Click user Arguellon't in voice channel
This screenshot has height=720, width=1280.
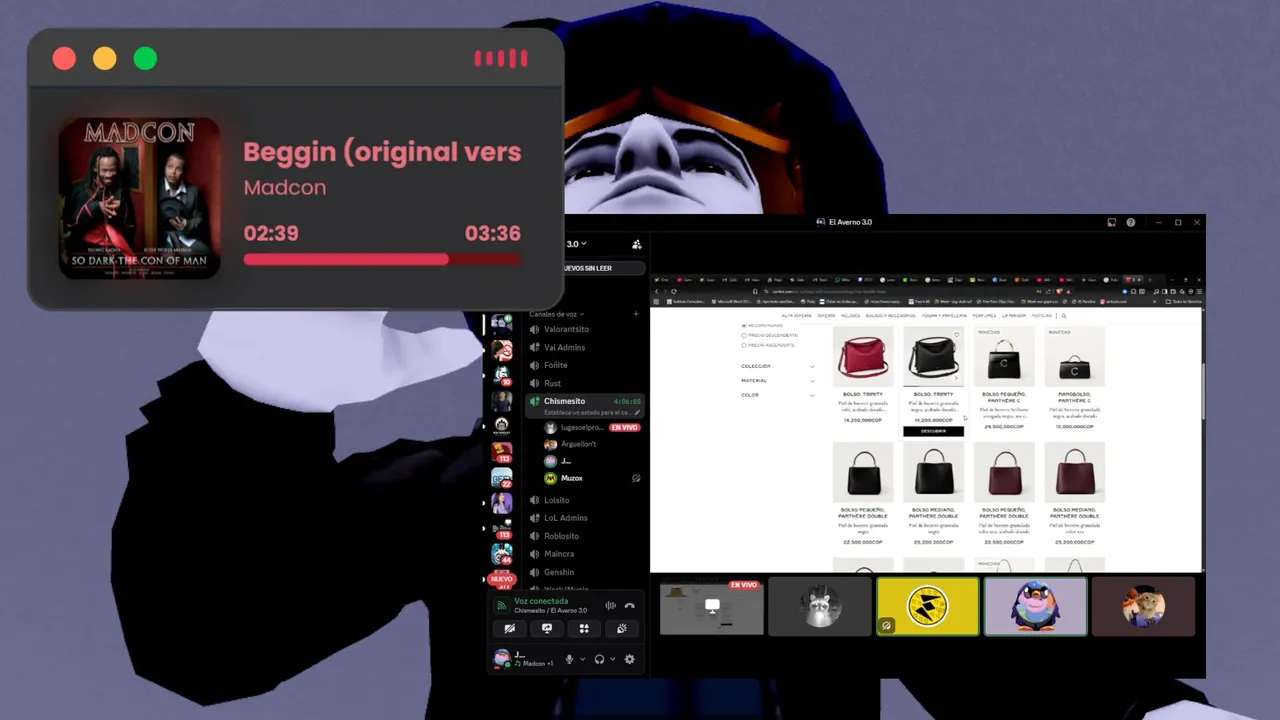tap(578, 444)
